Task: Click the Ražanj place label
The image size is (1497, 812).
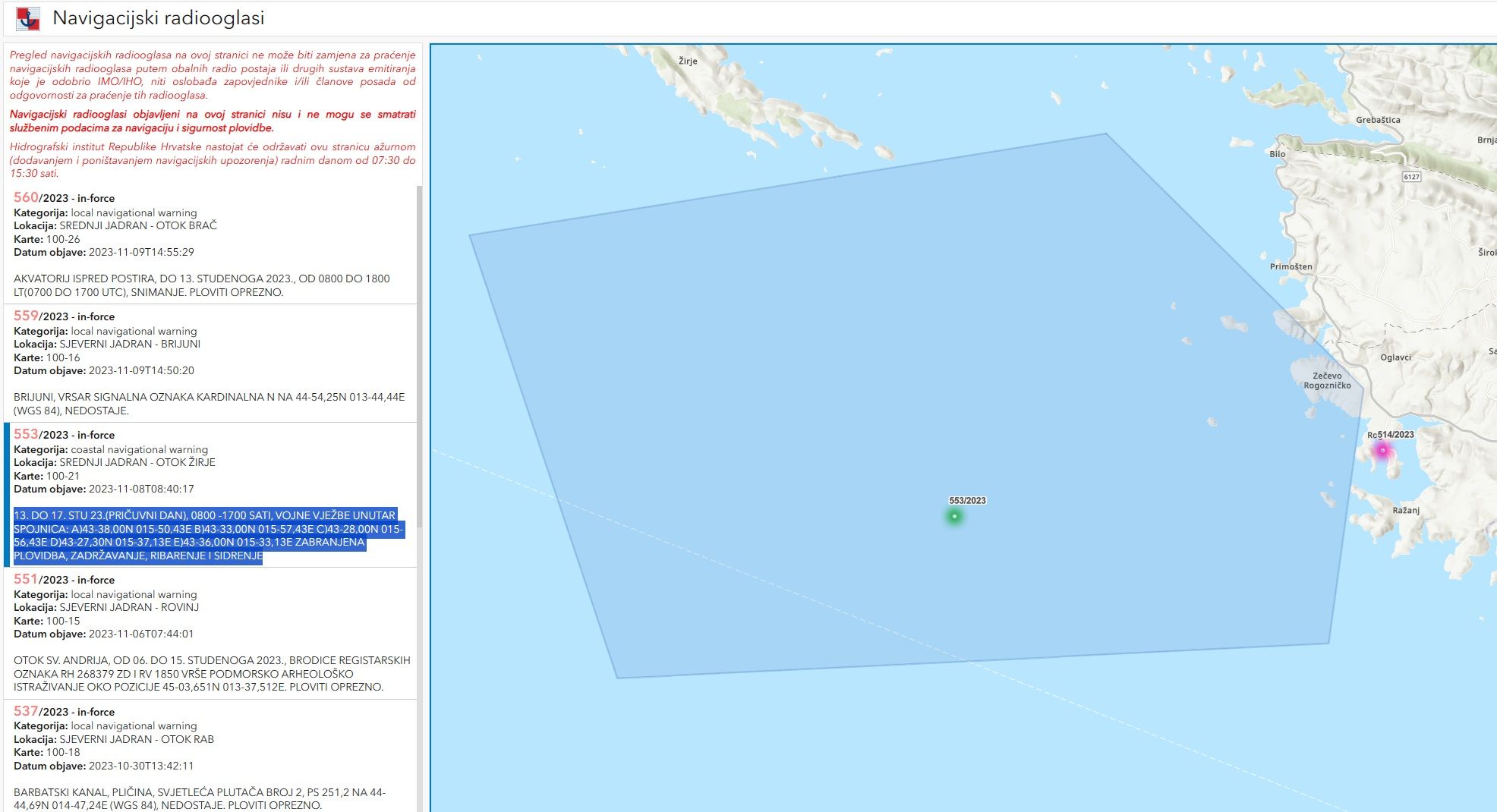Action: point(1406,510)
